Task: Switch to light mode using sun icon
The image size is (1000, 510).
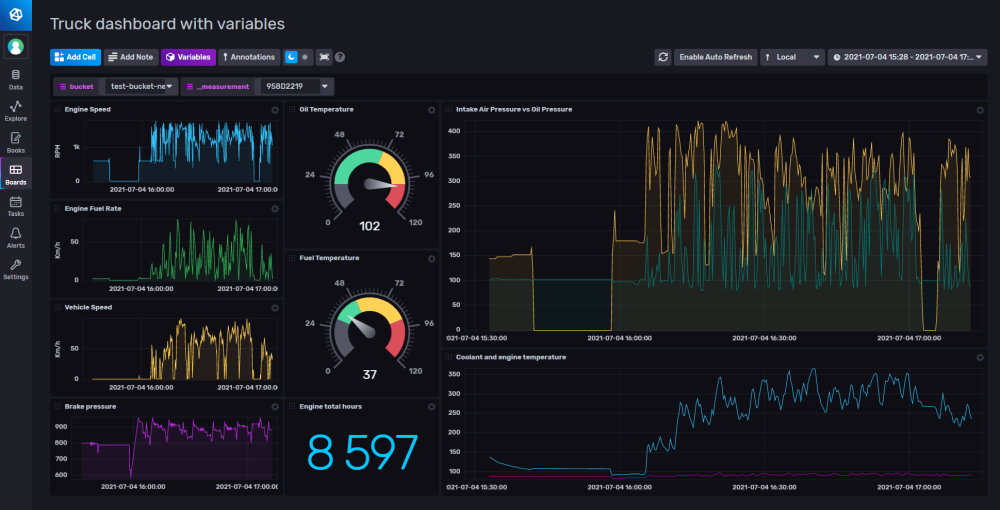Action: click(x=305, y=57)
